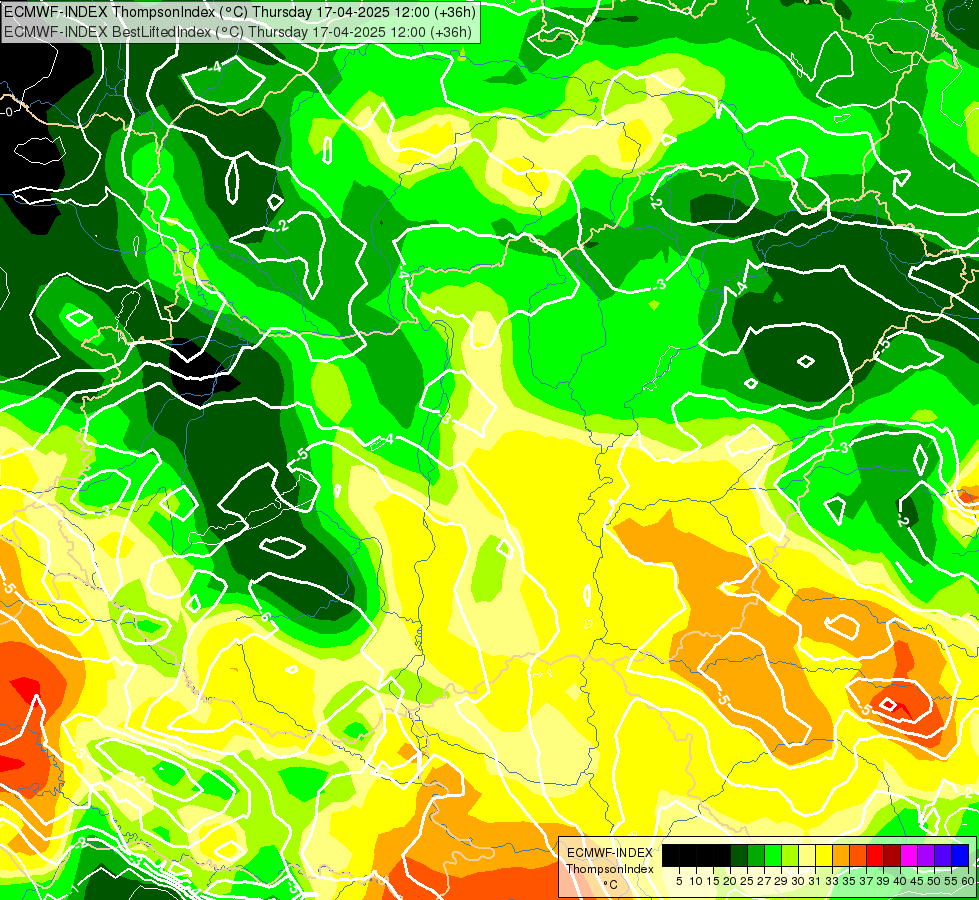Select the pale yellow 30-31 legend swatch
The width and height of the screenshot is (979, 900).
coord(807,856)
